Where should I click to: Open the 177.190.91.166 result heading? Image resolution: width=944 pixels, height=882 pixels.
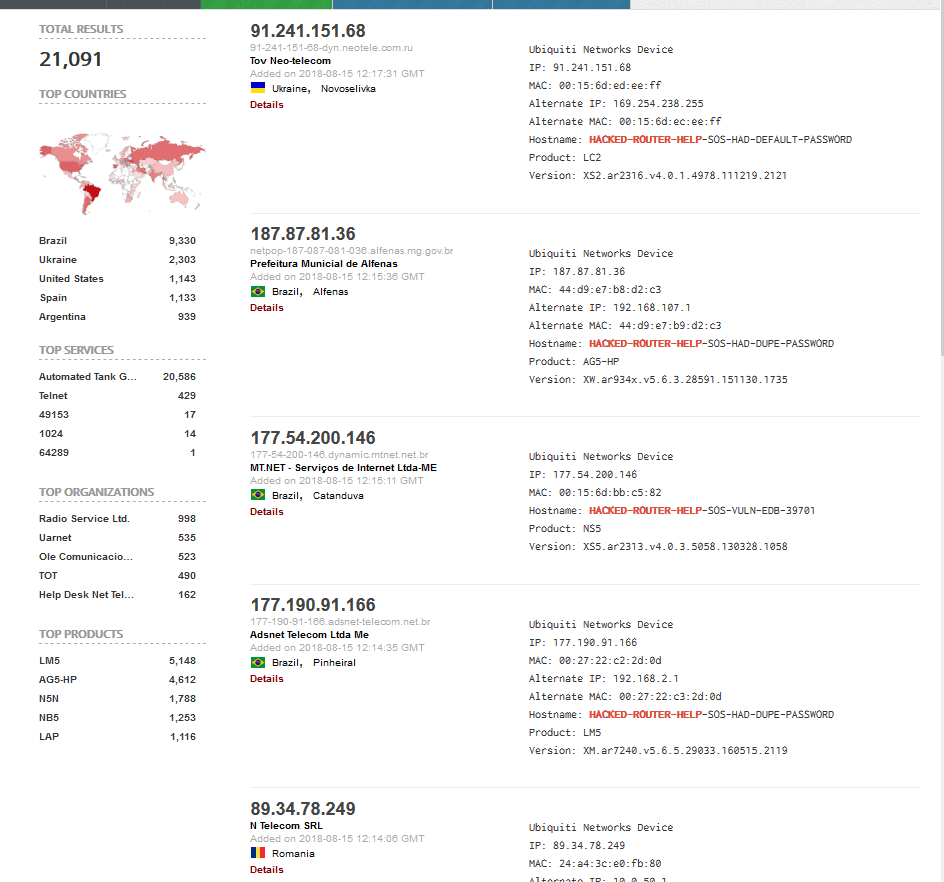tap(312, 604)
